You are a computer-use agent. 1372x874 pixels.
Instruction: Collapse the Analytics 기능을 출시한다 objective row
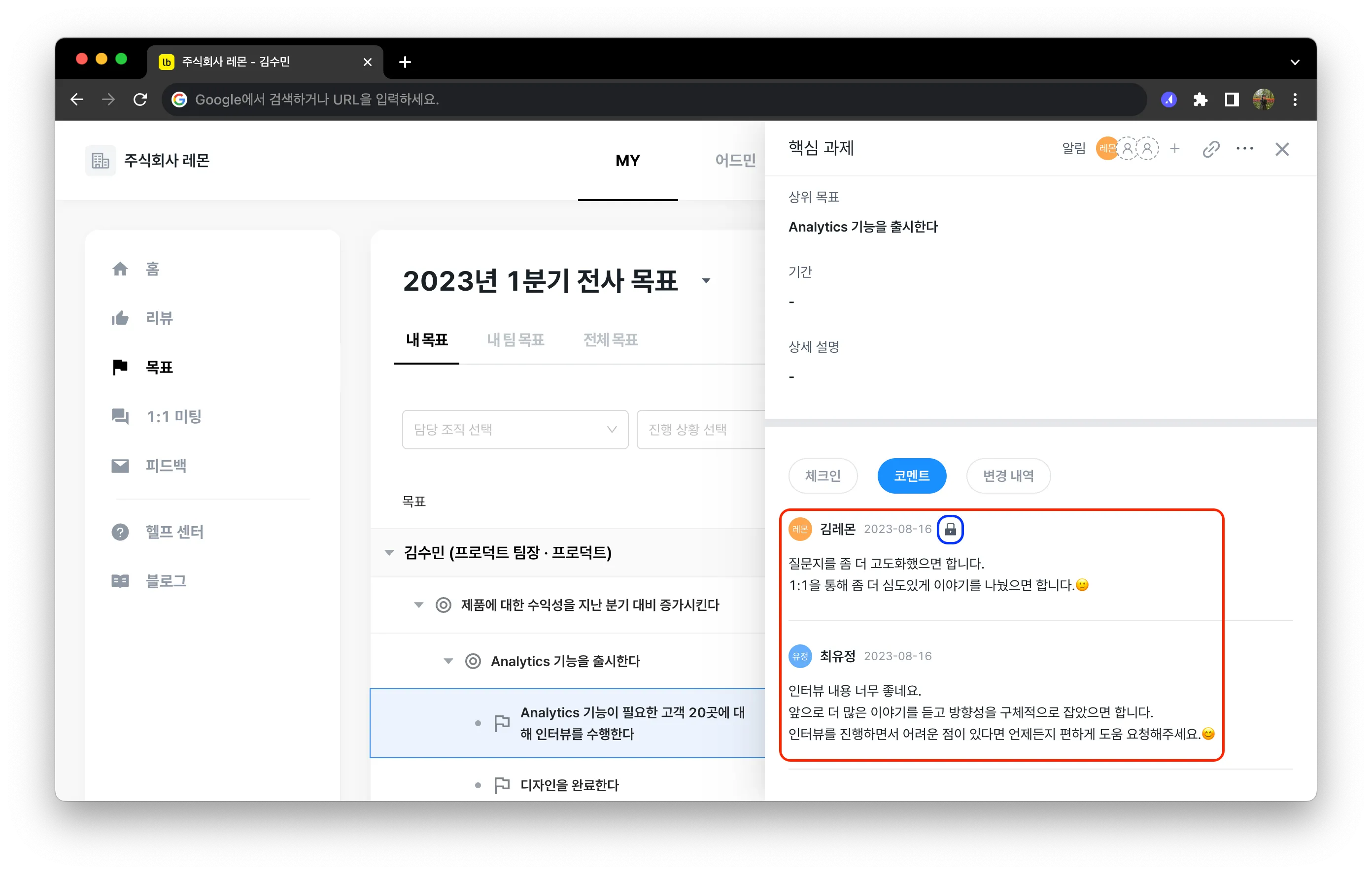pyautogui.click(x=449, y=661)
